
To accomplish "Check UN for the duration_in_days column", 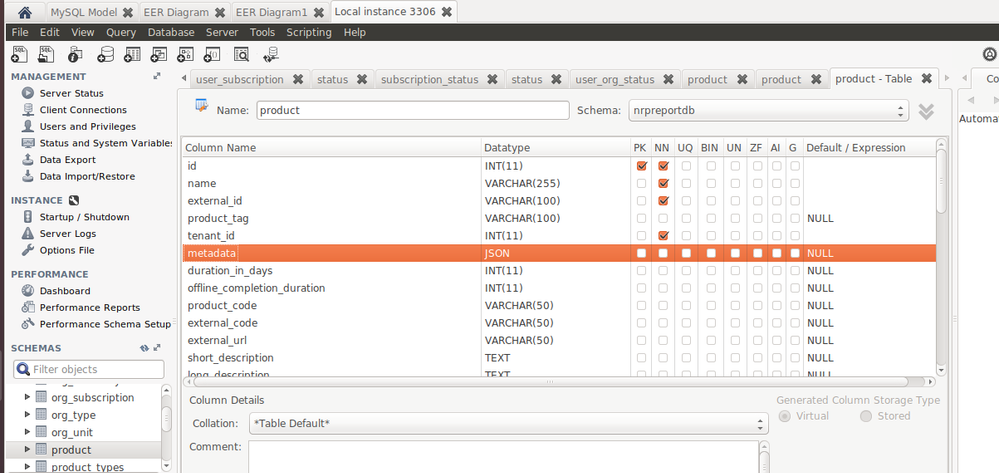I will [735, 271].
